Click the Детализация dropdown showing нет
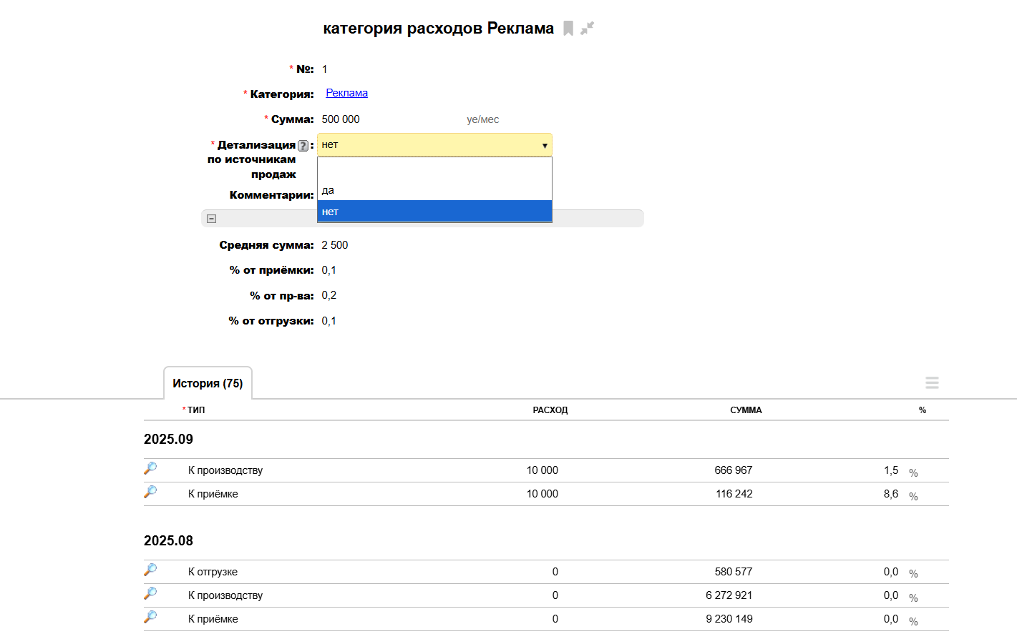 [x=434, y=145]
